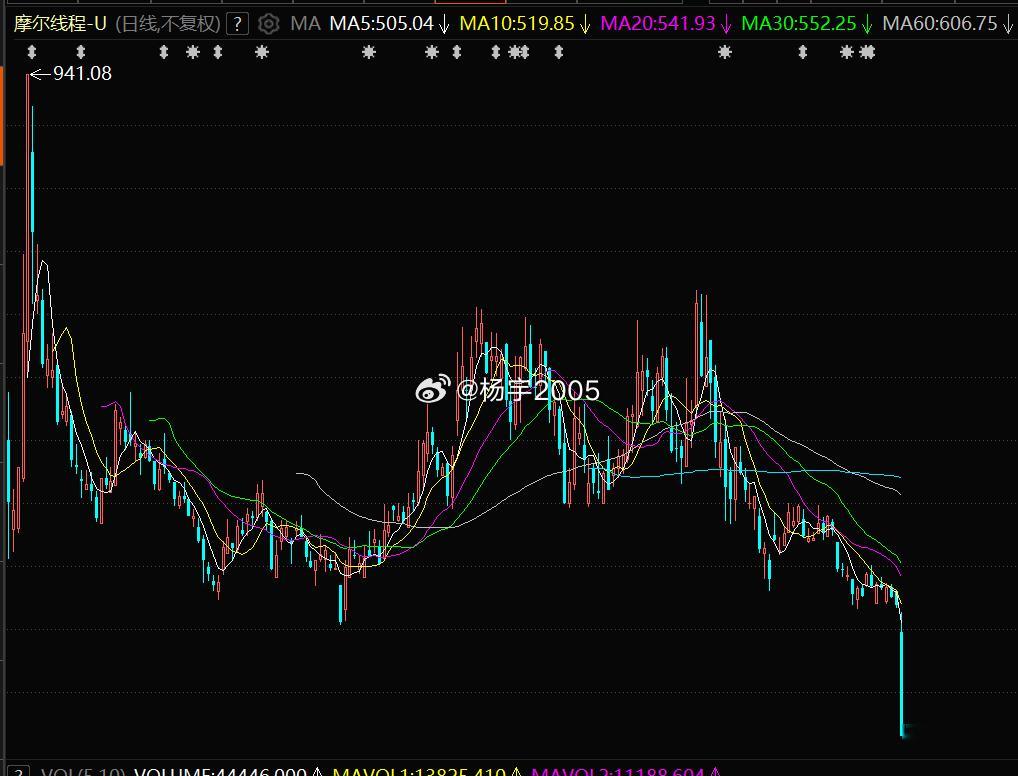
Task: Select the green MA30:552.25 indicator value
Action: (799, 24)
